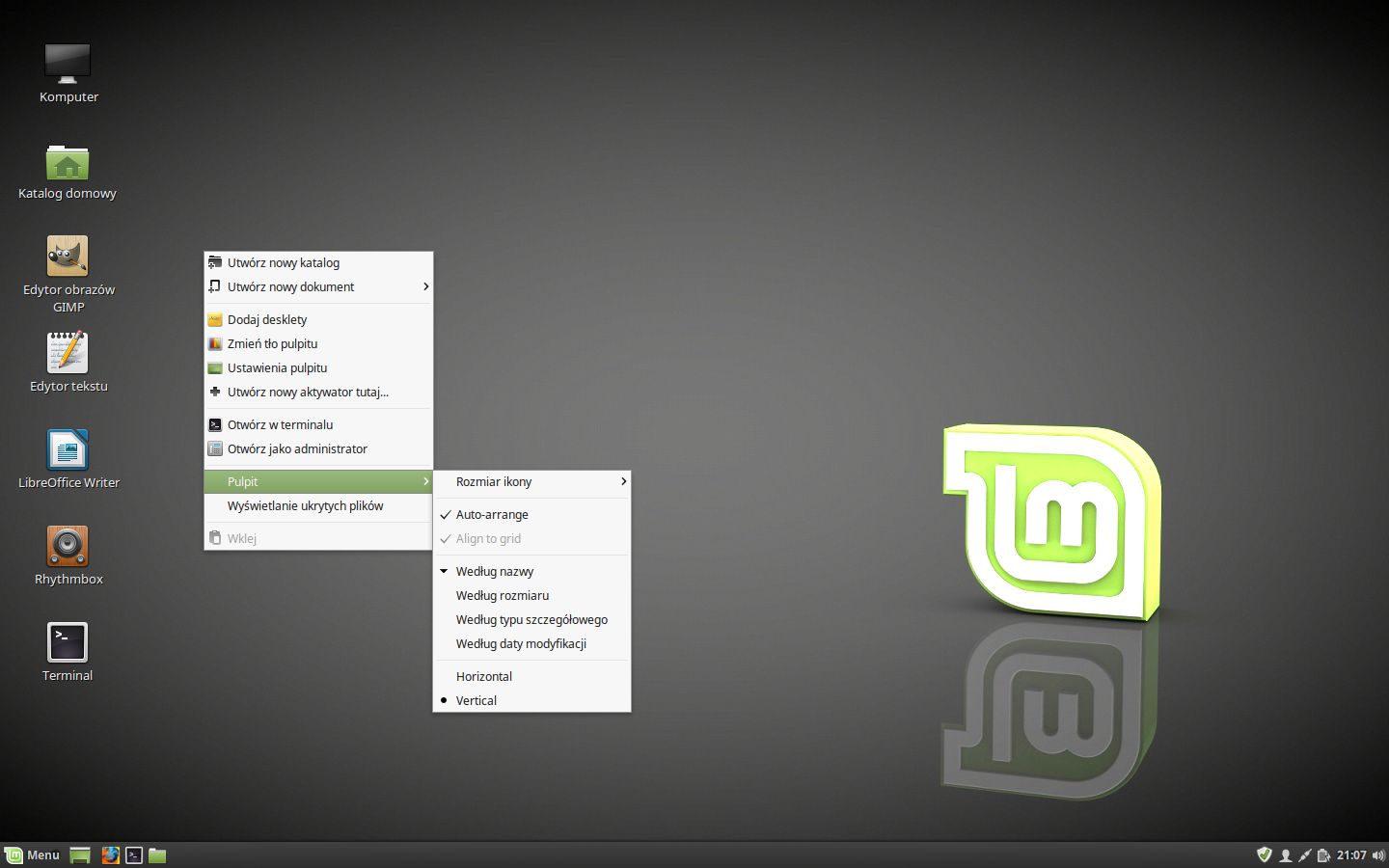The image size is (1389, 868).
Task: Toggle Wyświetlanie ukrytych plików
Action: tap(318, 505)
